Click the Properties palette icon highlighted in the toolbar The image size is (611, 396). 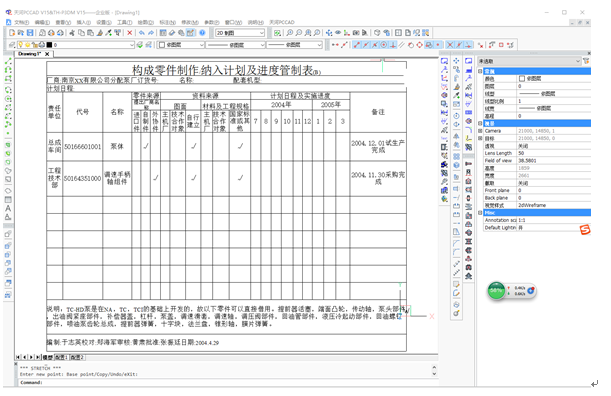pyautogui.click(x=191, y=33)
